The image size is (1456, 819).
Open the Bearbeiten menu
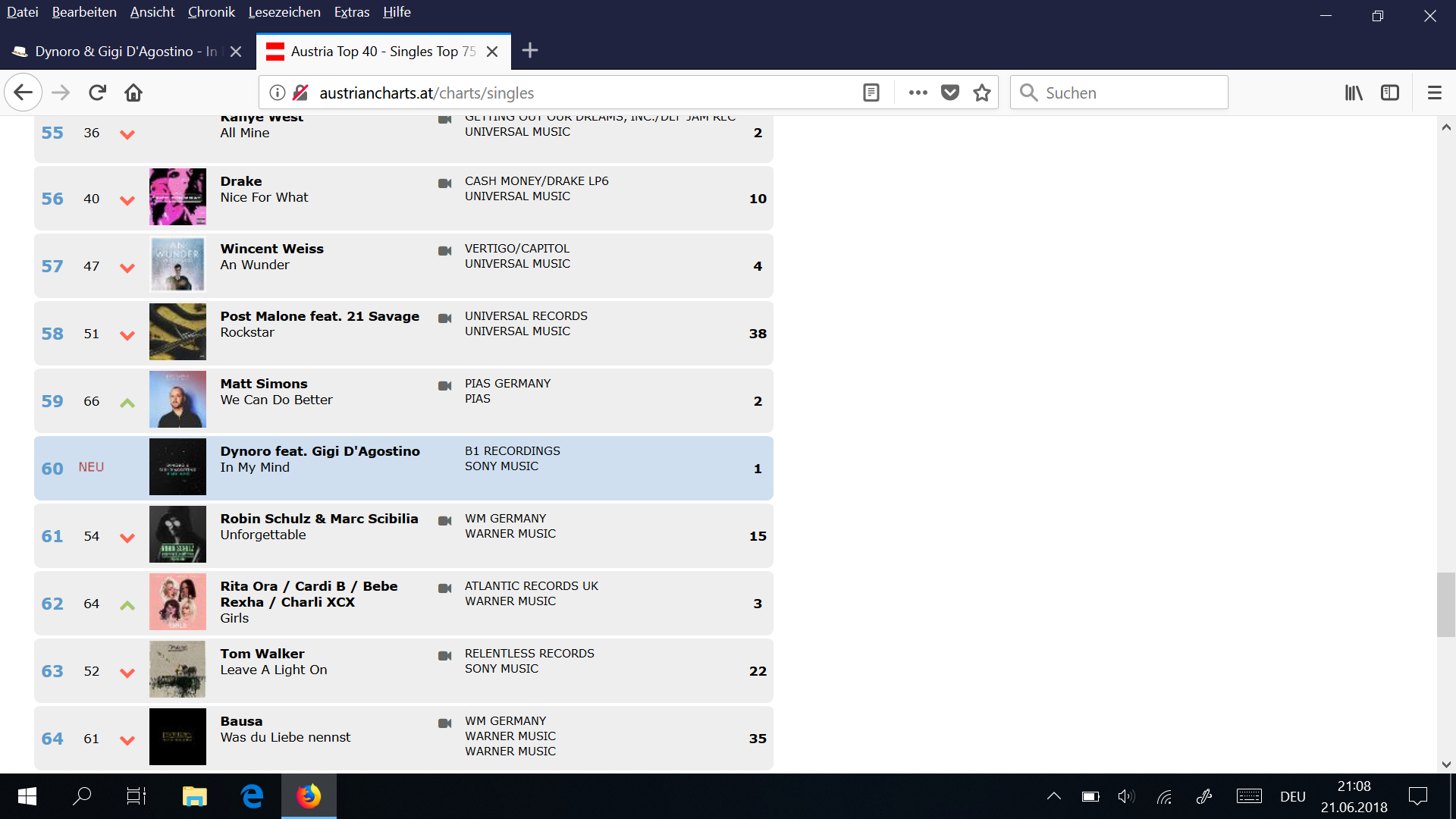84,12
